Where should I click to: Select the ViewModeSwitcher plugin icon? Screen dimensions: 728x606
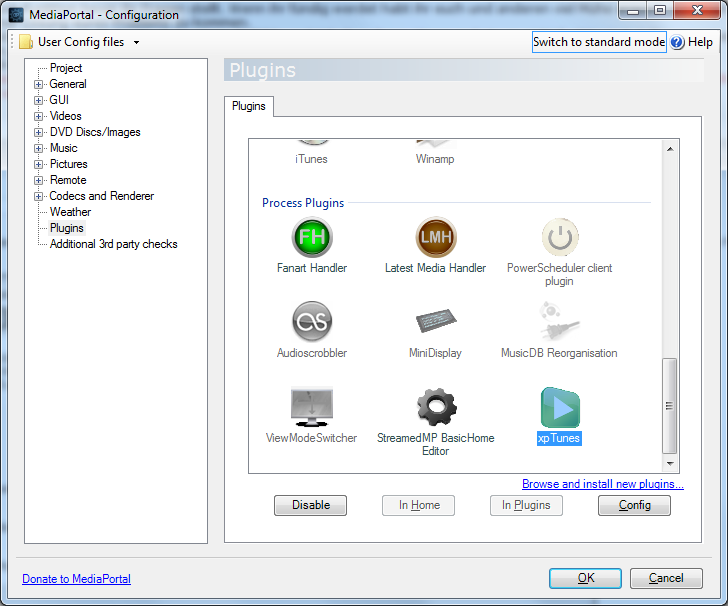(x=312, y=406)
